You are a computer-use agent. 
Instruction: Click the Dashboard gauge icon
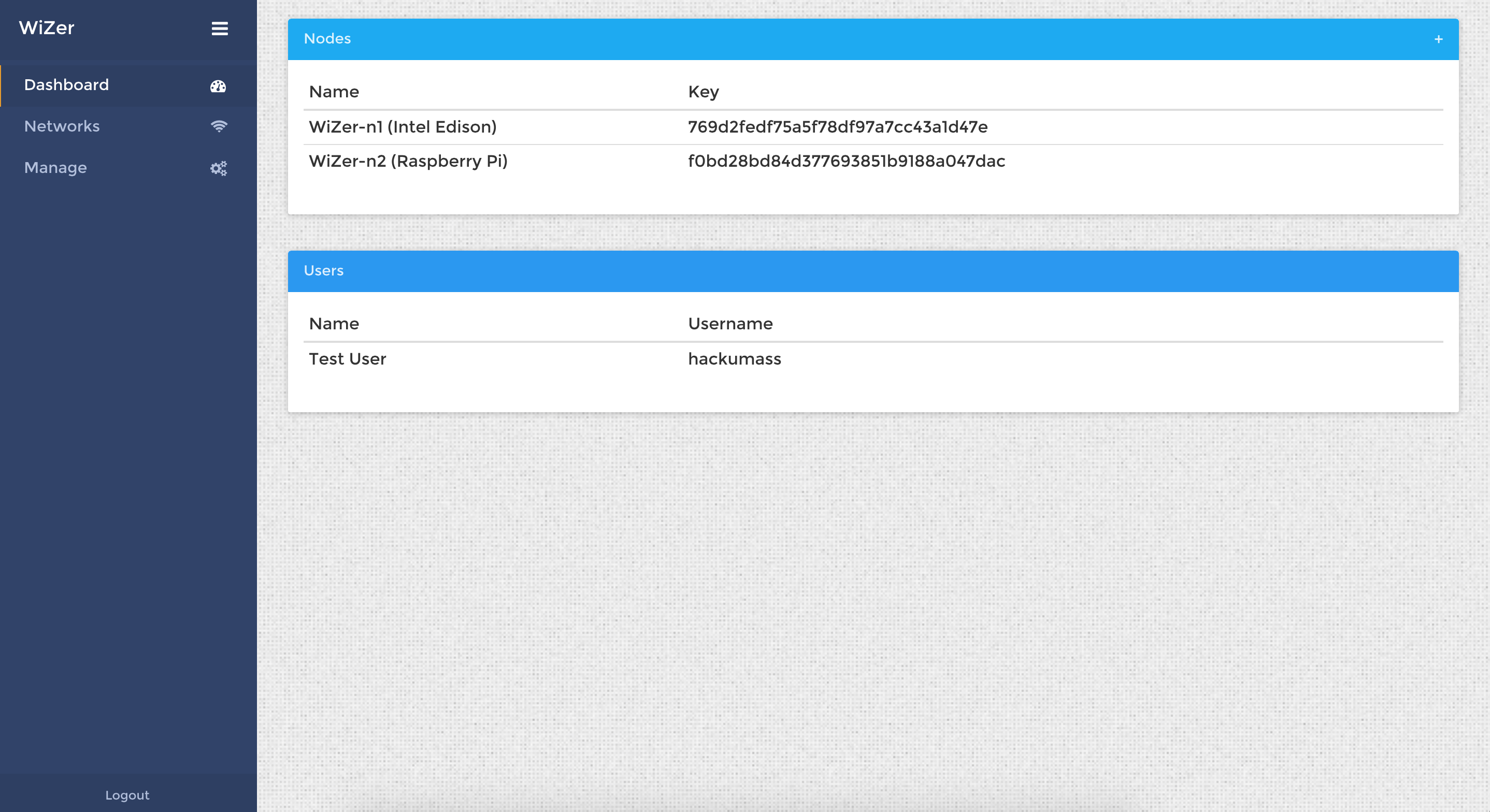click(x=218, y=86)
